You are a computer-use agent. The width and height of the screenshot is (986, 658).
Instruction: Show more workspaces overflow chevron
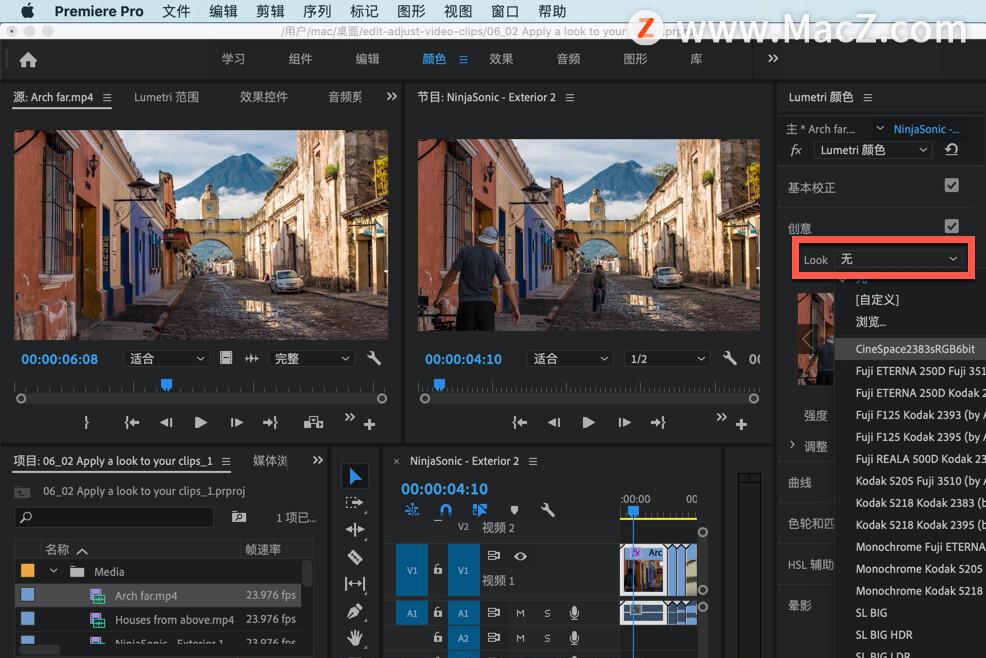773,59
